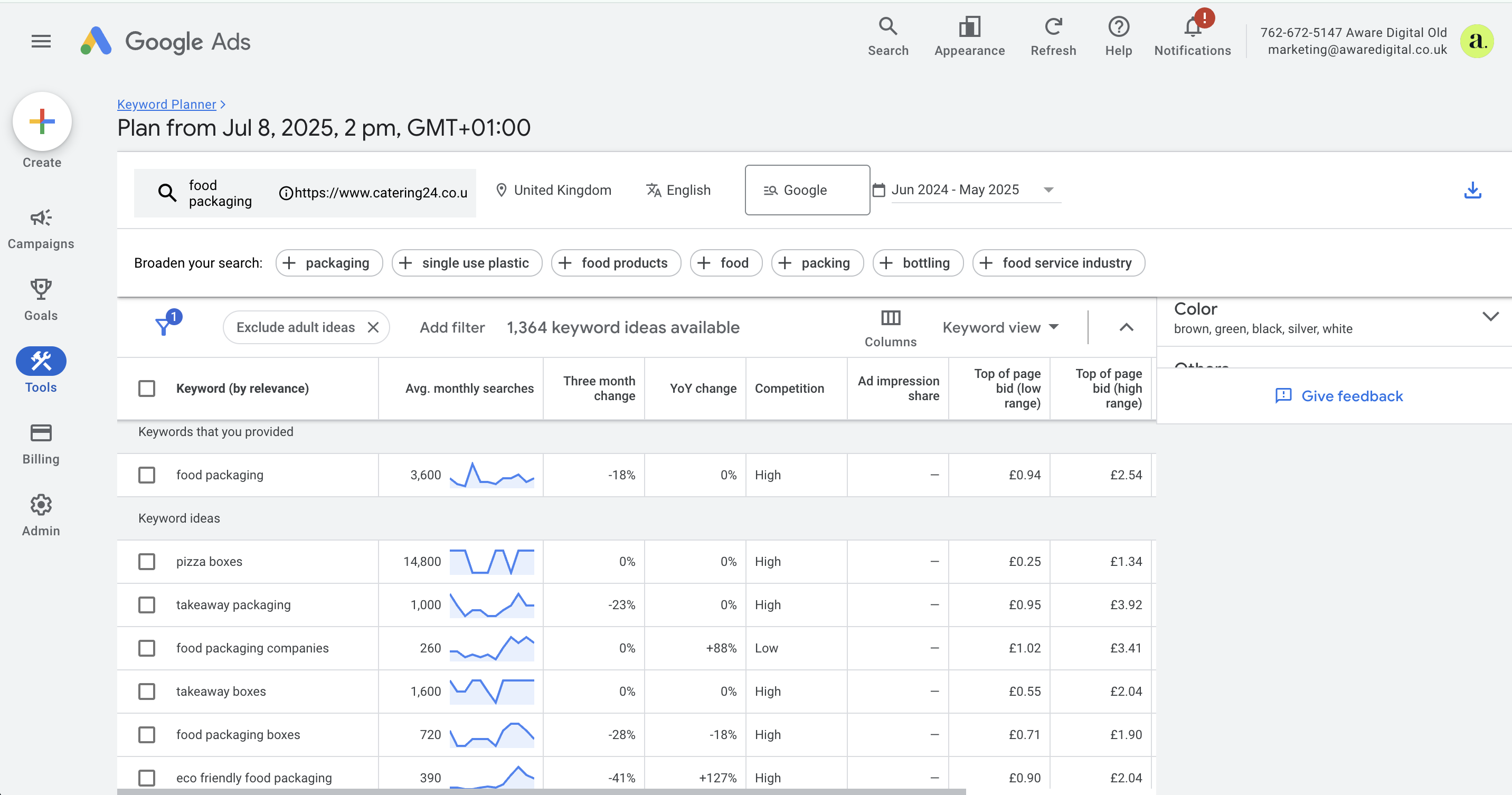
Task: Click the horizontal scrollbar below the table
Action: coord(541,791)
